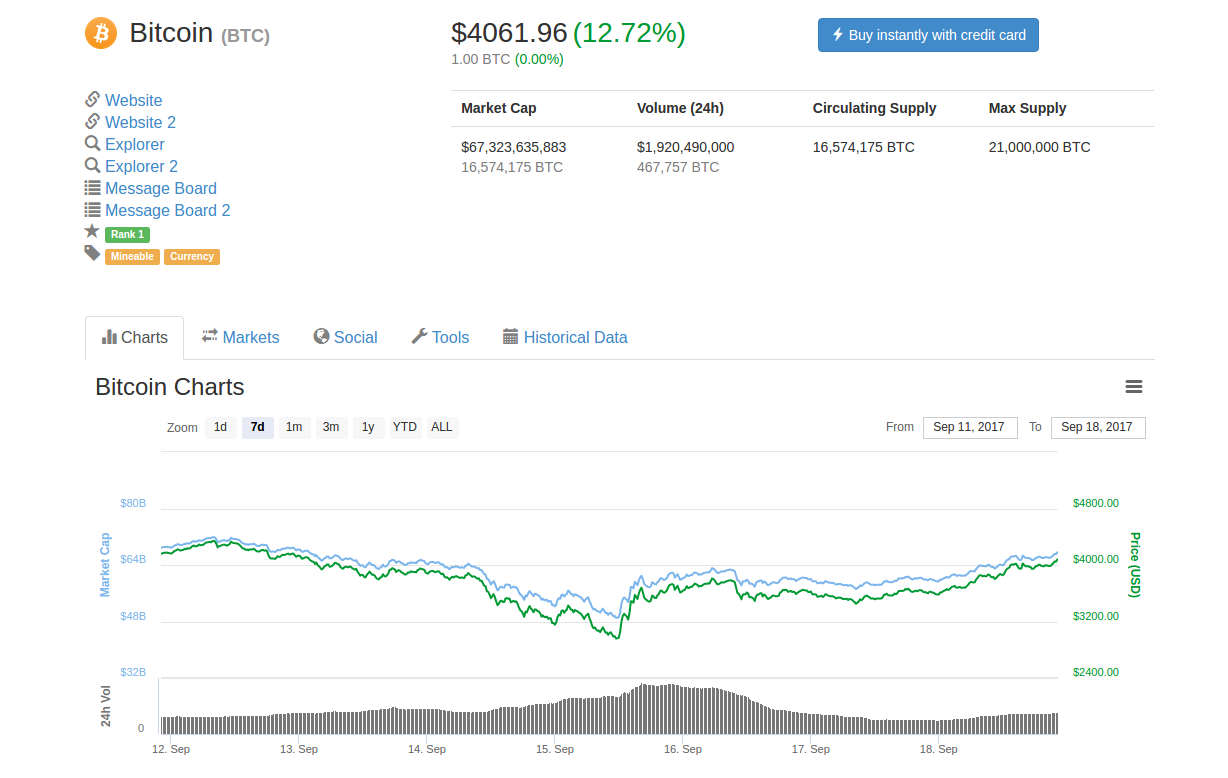The height and width of the screenshot is (778, 1228).
Task: Click the Rank 1 badge
Action: pyautogui.click(x=127, y=235)
